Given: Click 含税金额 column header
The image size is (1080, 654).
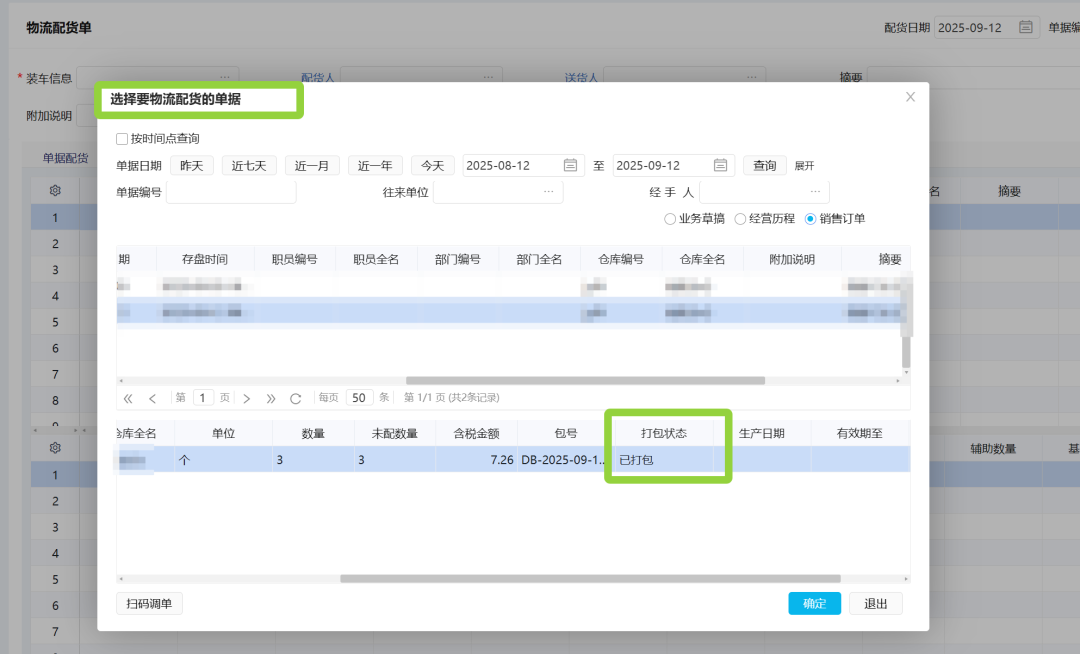Looking at the screenshot, I should (476, 433).
